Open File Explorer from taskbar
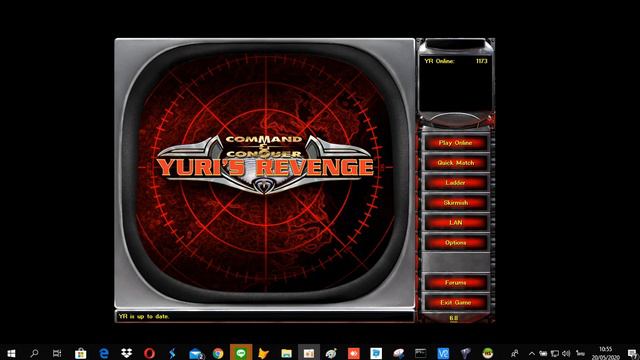640x360 pixels. click(x=287, y=353)
